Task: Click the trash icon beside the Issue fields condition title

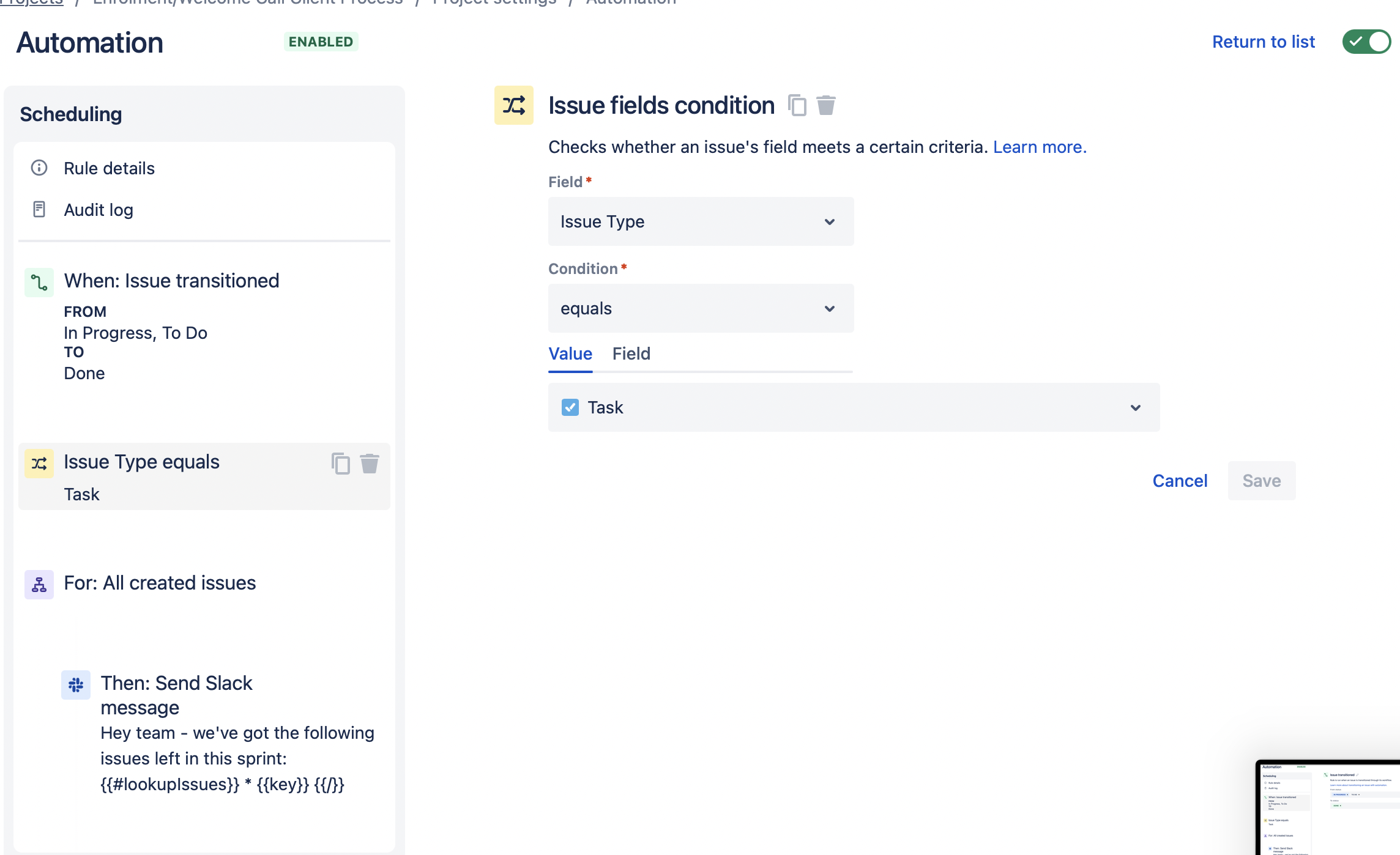Action: 825,105
